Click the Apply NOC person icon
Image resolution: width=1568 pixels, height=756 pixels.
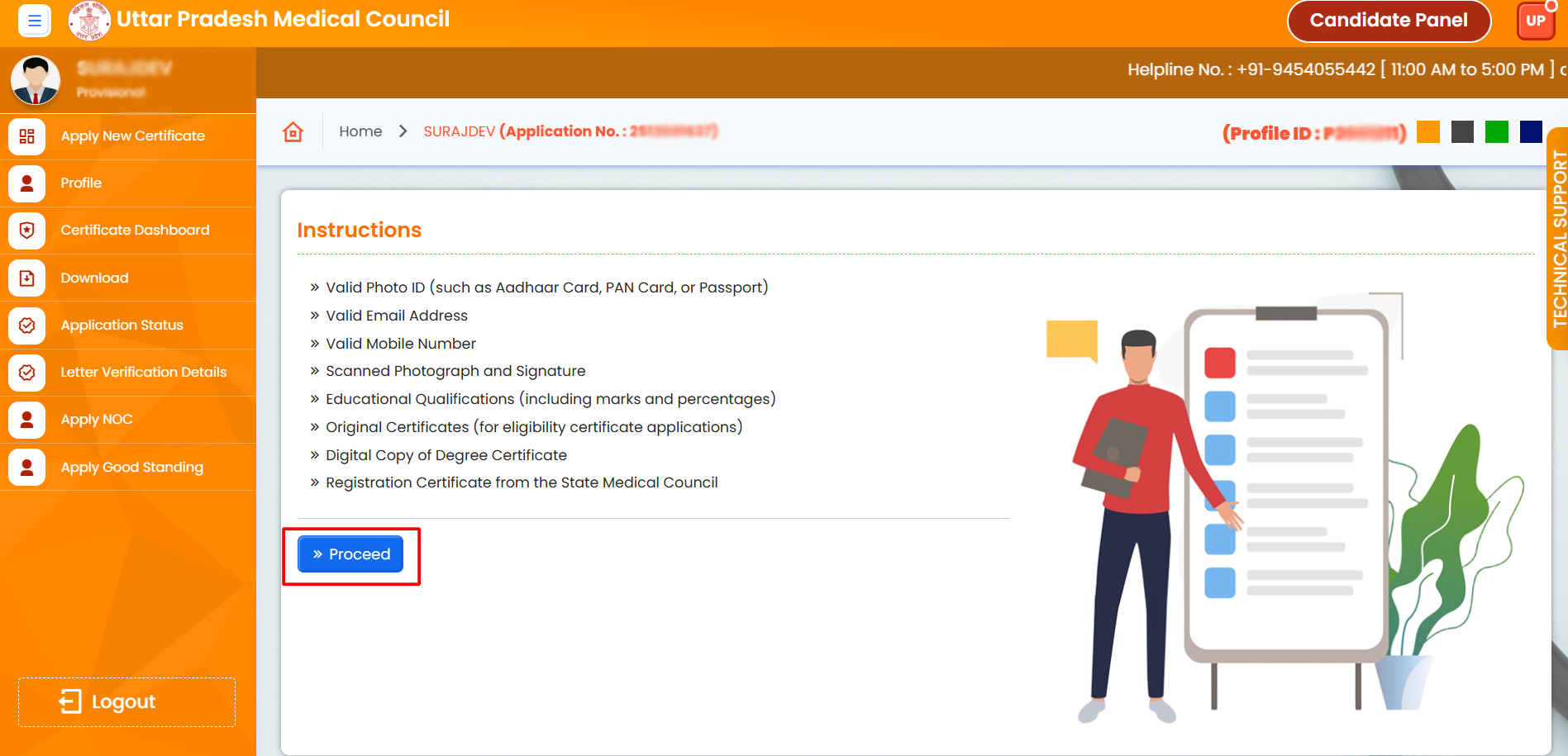pos(27,420)
